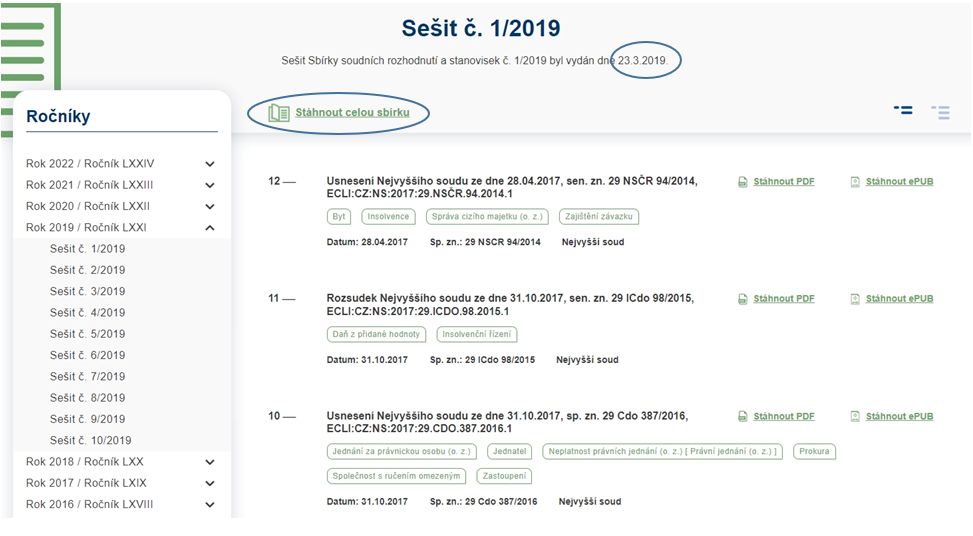Filter by the Insolvence tag
The image size is (973, 536).
(388, 217)
